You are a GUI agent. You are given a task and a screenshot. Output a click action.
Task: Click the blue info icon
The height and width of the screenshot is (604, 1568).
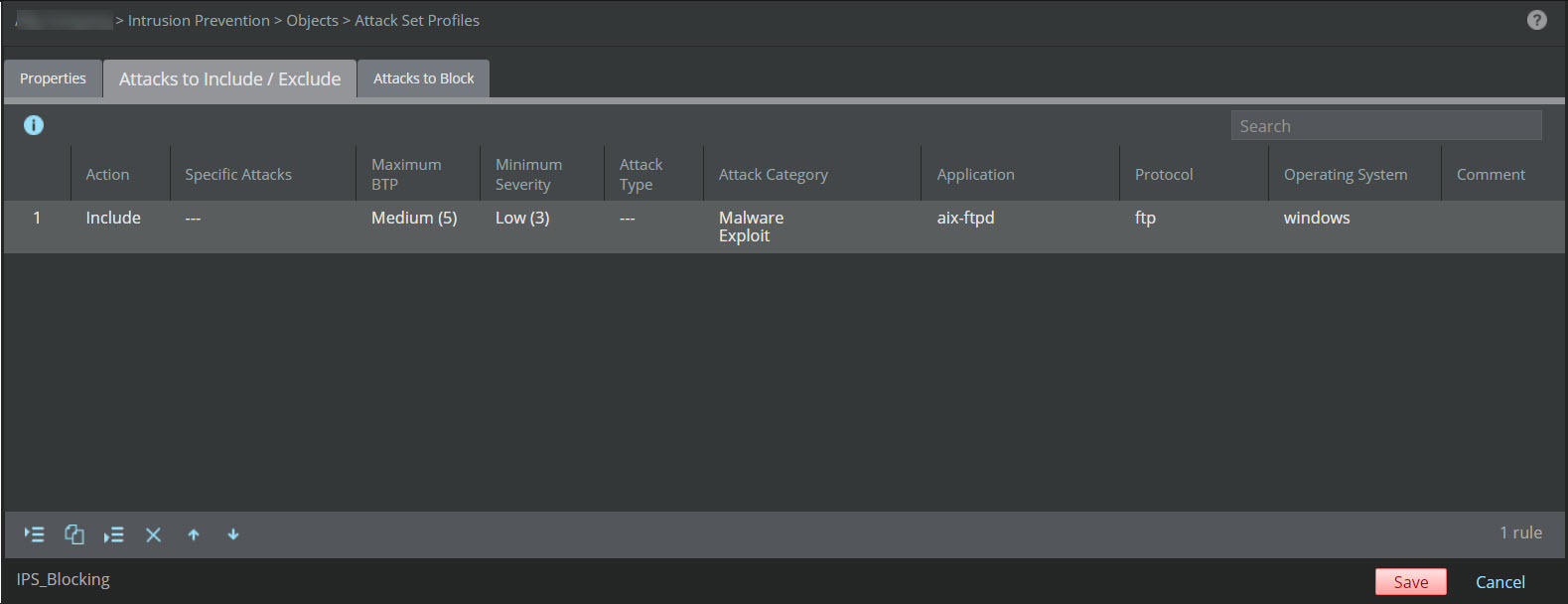[x=34, y=125]
